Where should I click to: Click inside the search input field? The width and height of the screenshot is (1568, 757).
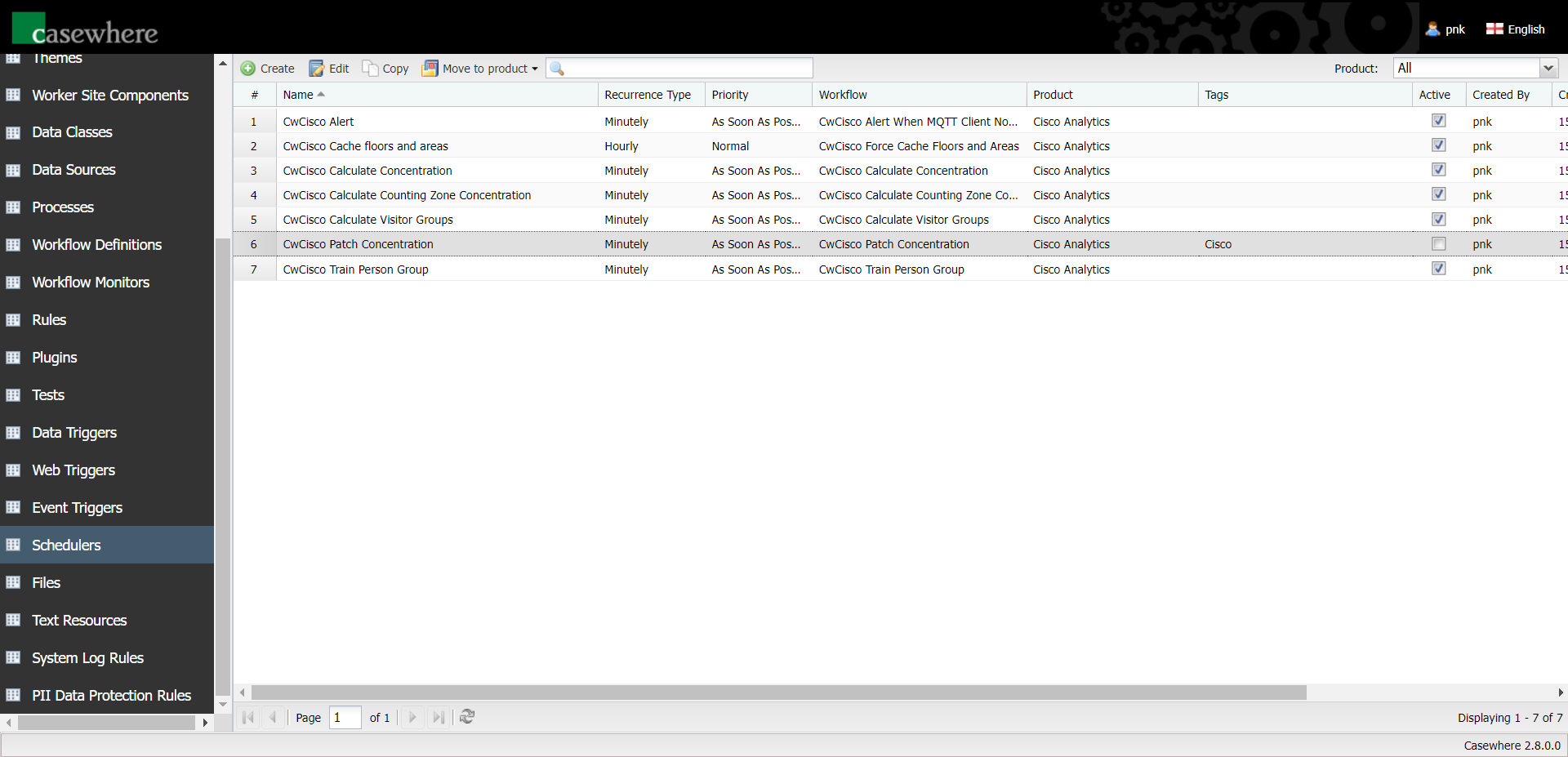(x=679, y=68)
